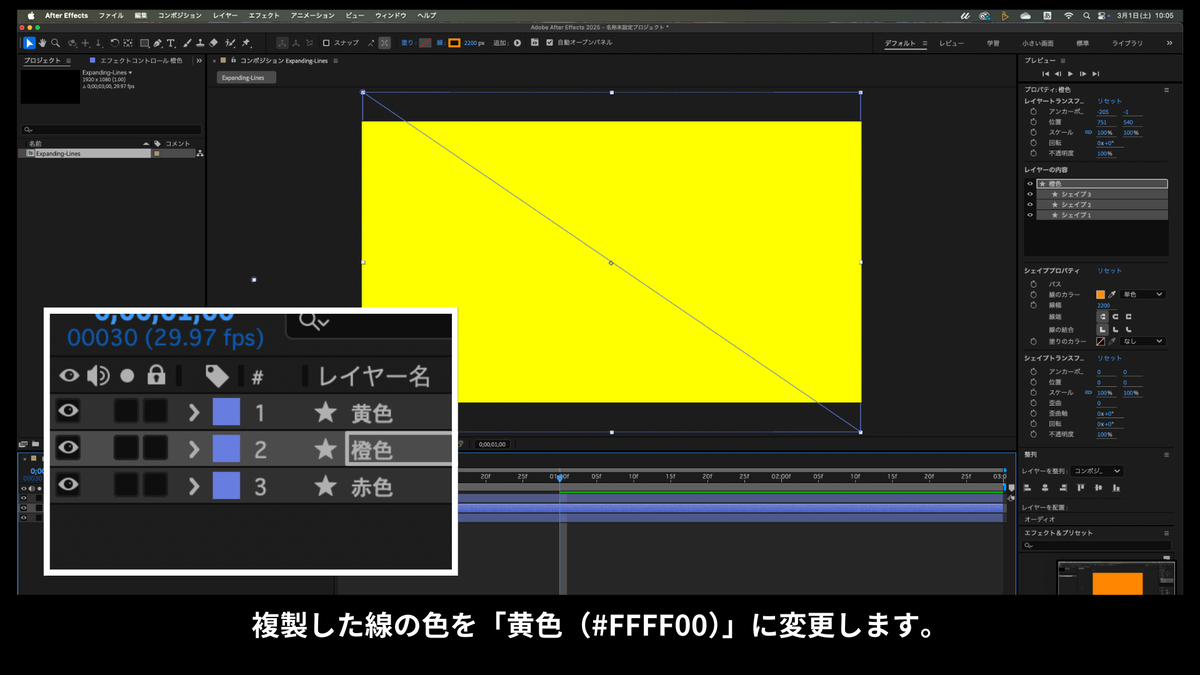This screenshot has height=675, width=1200.
Task: Hide the 橙色 row in レイヤーの内容
Action: pos(1030,184)
